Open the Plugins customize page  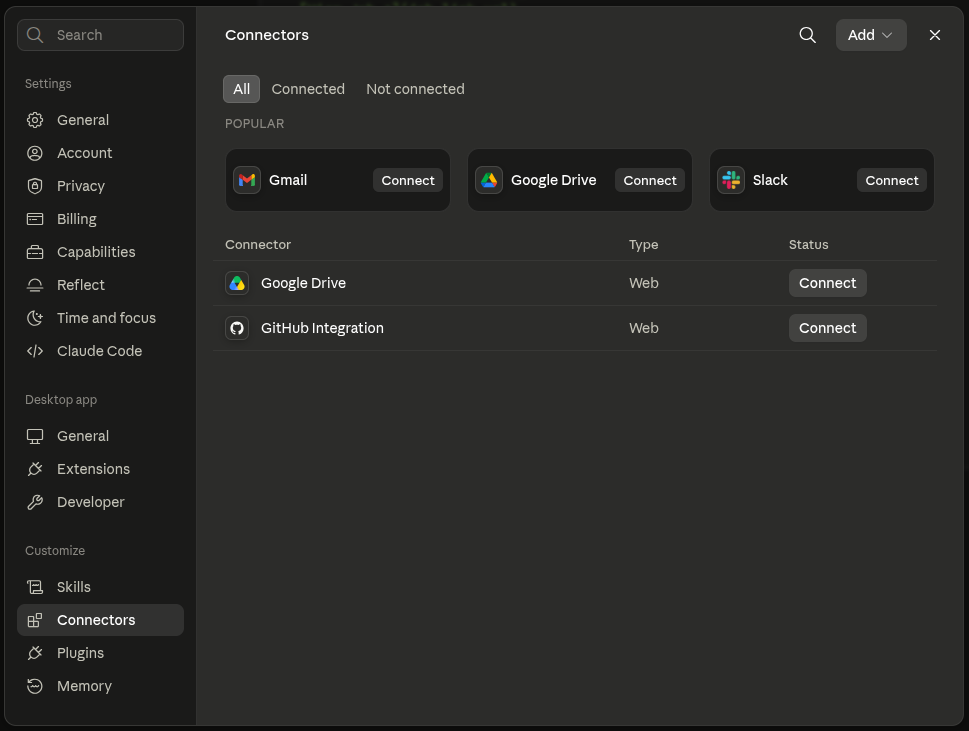100,653
